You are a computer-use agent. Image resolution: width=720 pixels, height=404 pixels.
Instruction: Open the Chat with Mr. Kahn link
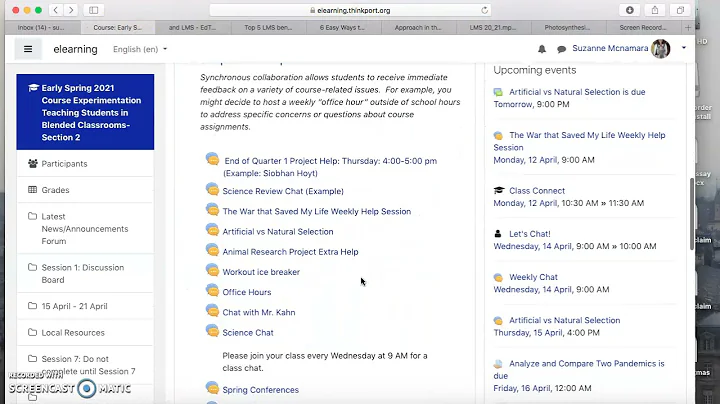259,312
